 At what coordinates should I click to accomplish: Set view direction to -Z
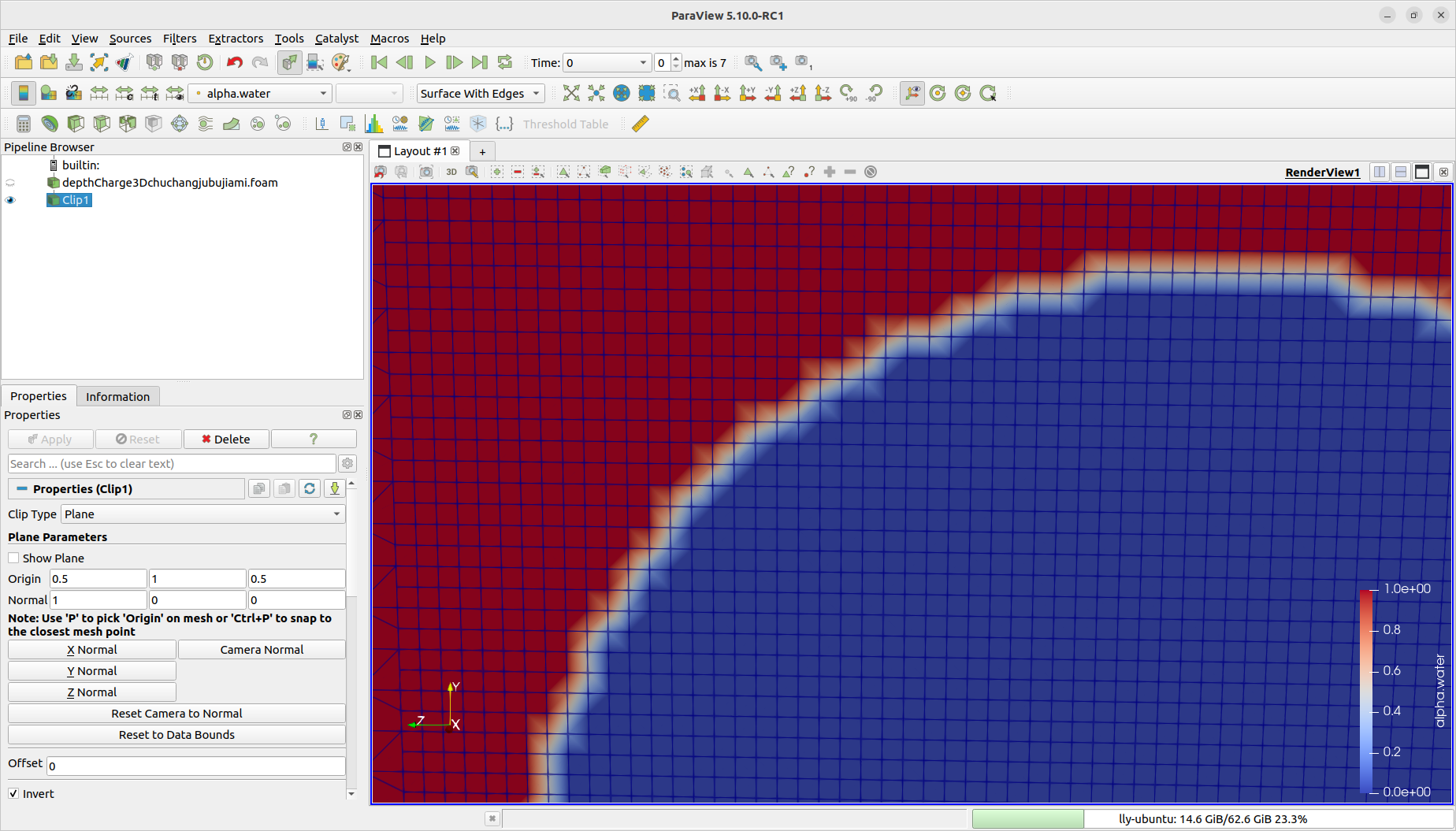tap(823, 93)
